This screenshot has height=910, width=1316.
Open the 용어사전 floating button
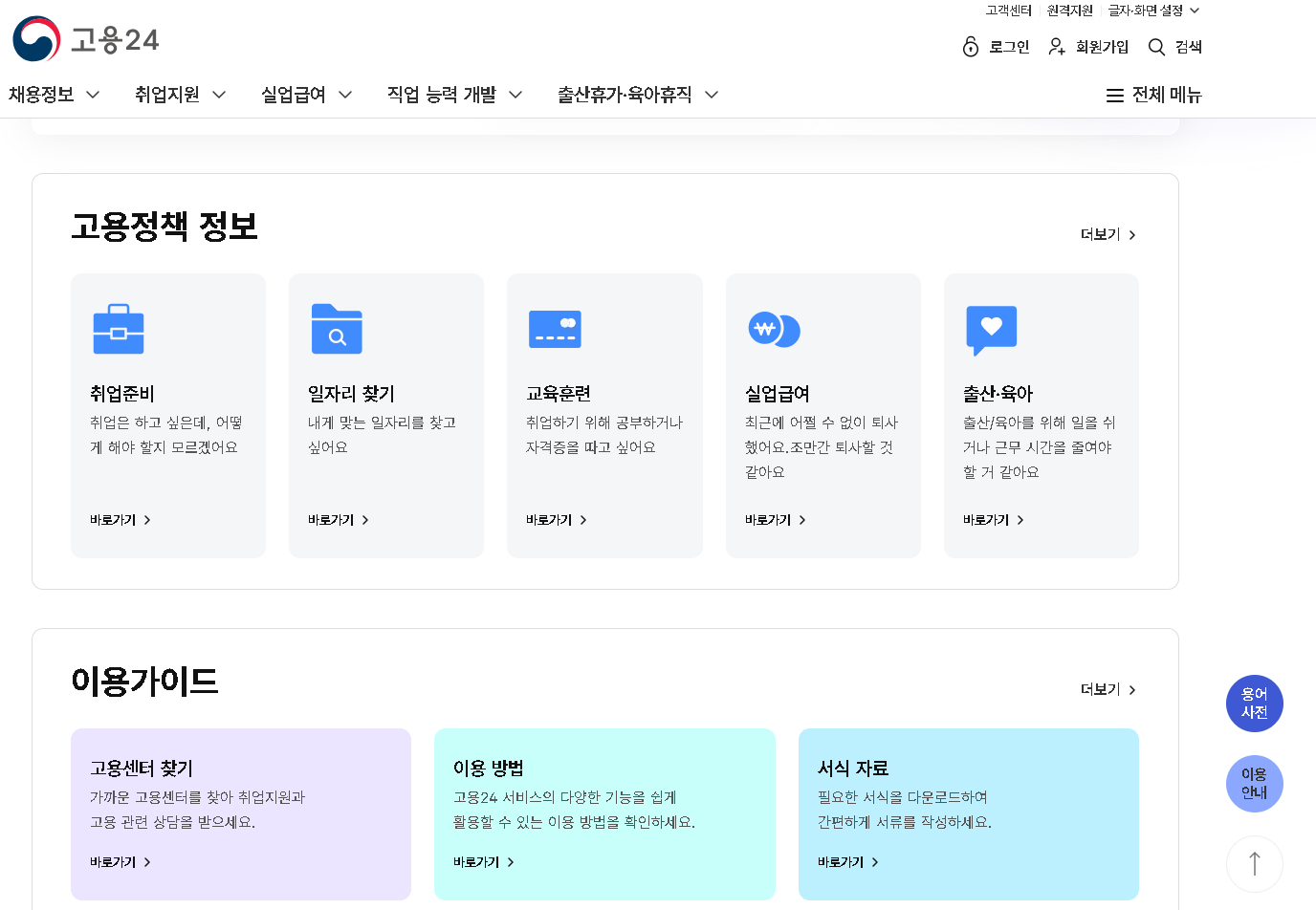1255,704
